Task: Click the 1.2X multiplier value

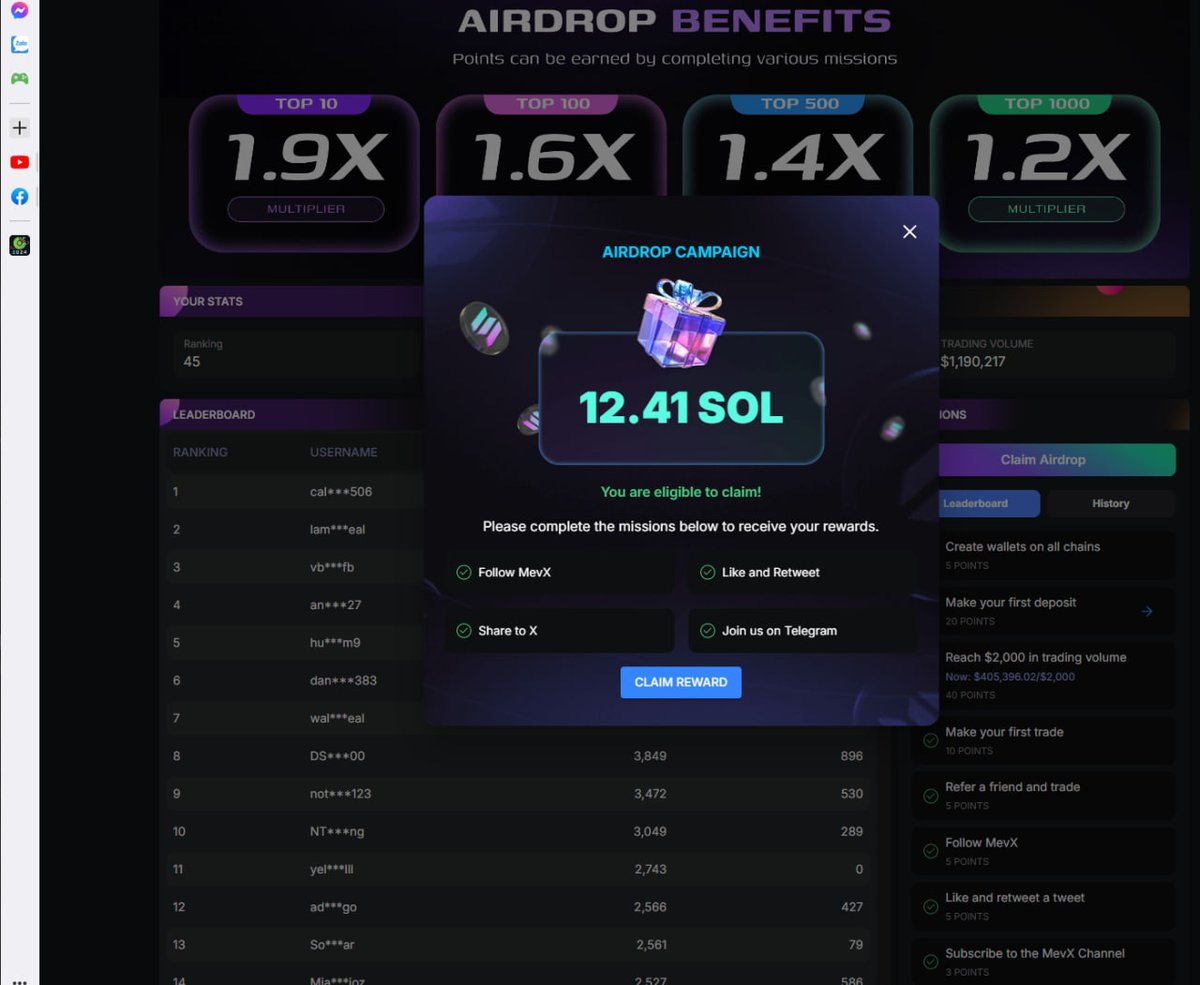Action: click(1047, 156)
